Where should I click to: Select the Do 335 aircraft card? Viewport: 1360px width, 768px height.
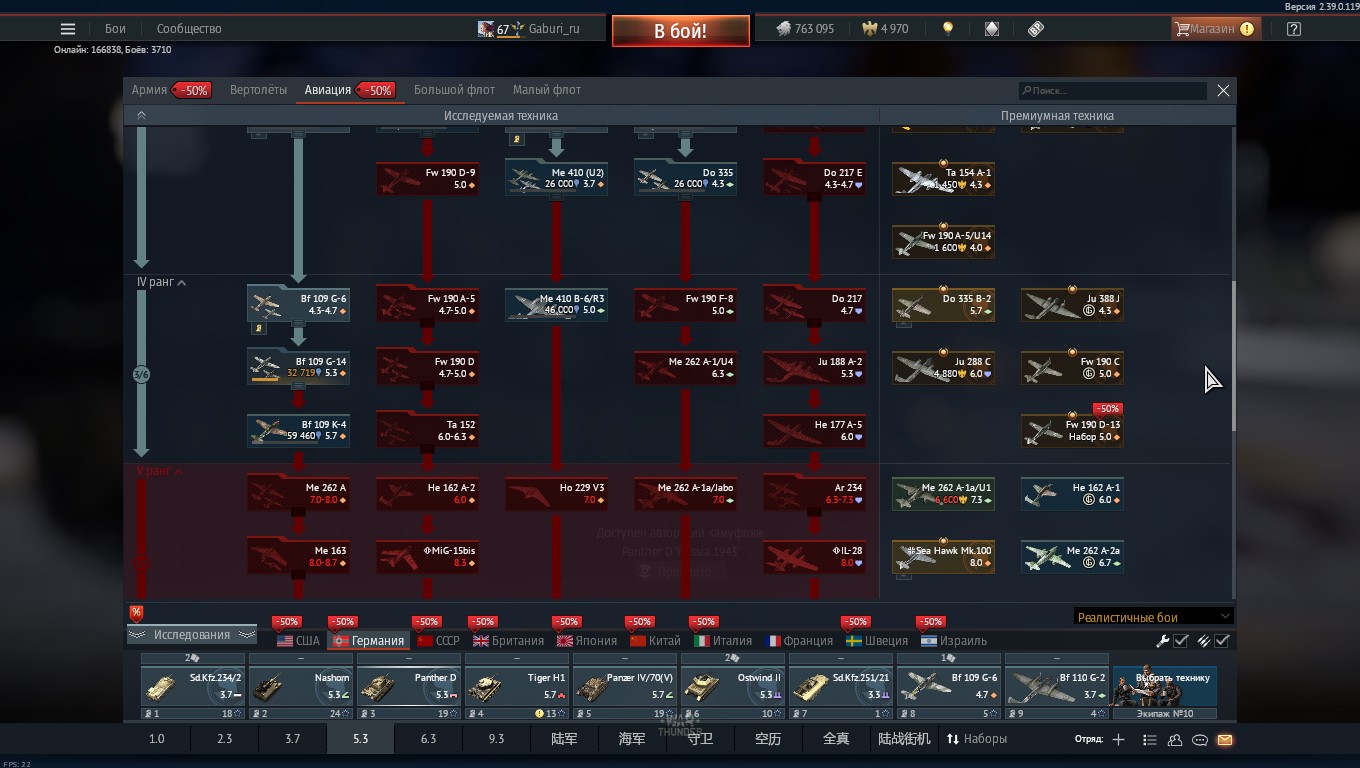pos(685,178)
